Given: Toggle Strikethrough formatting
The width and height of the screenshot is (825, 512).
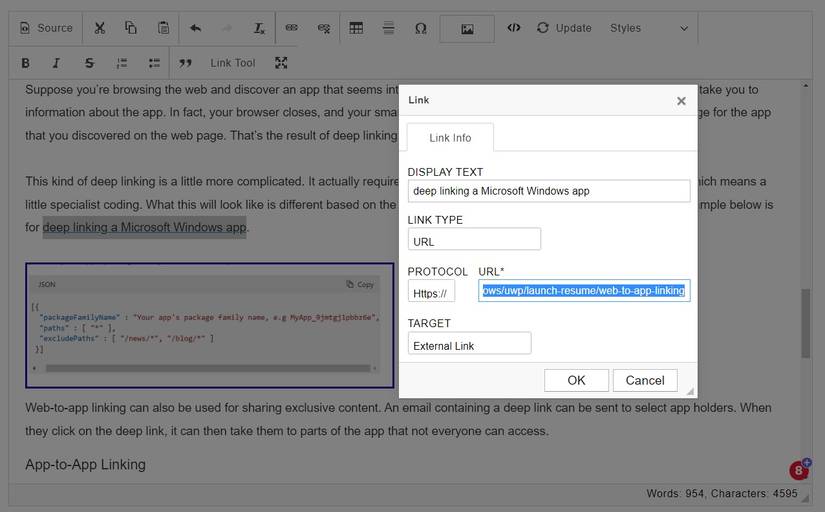Looking at the screenshot, I should tap(89, 63).
